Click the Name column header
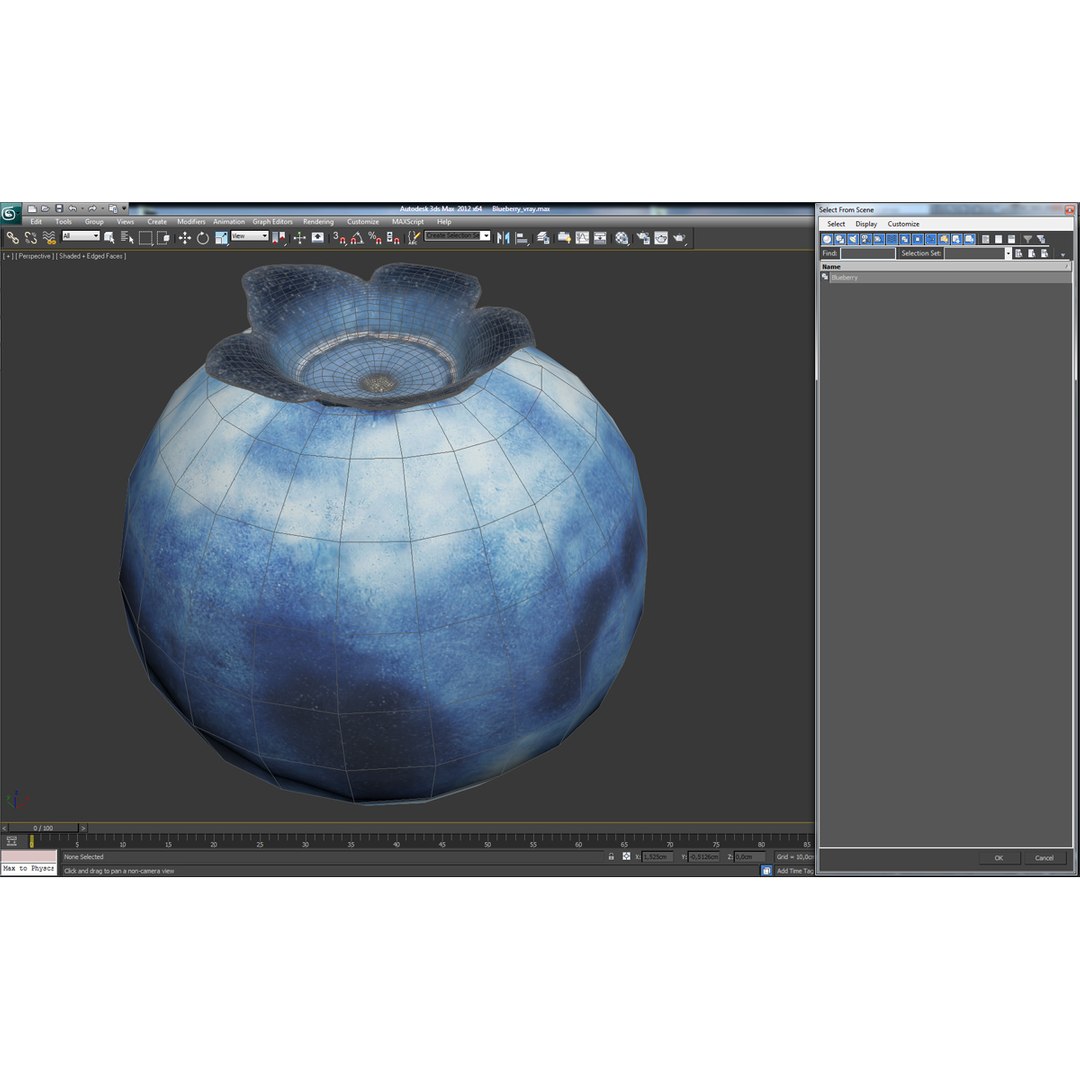The image size is (1080, 1080). pos(944,267)
